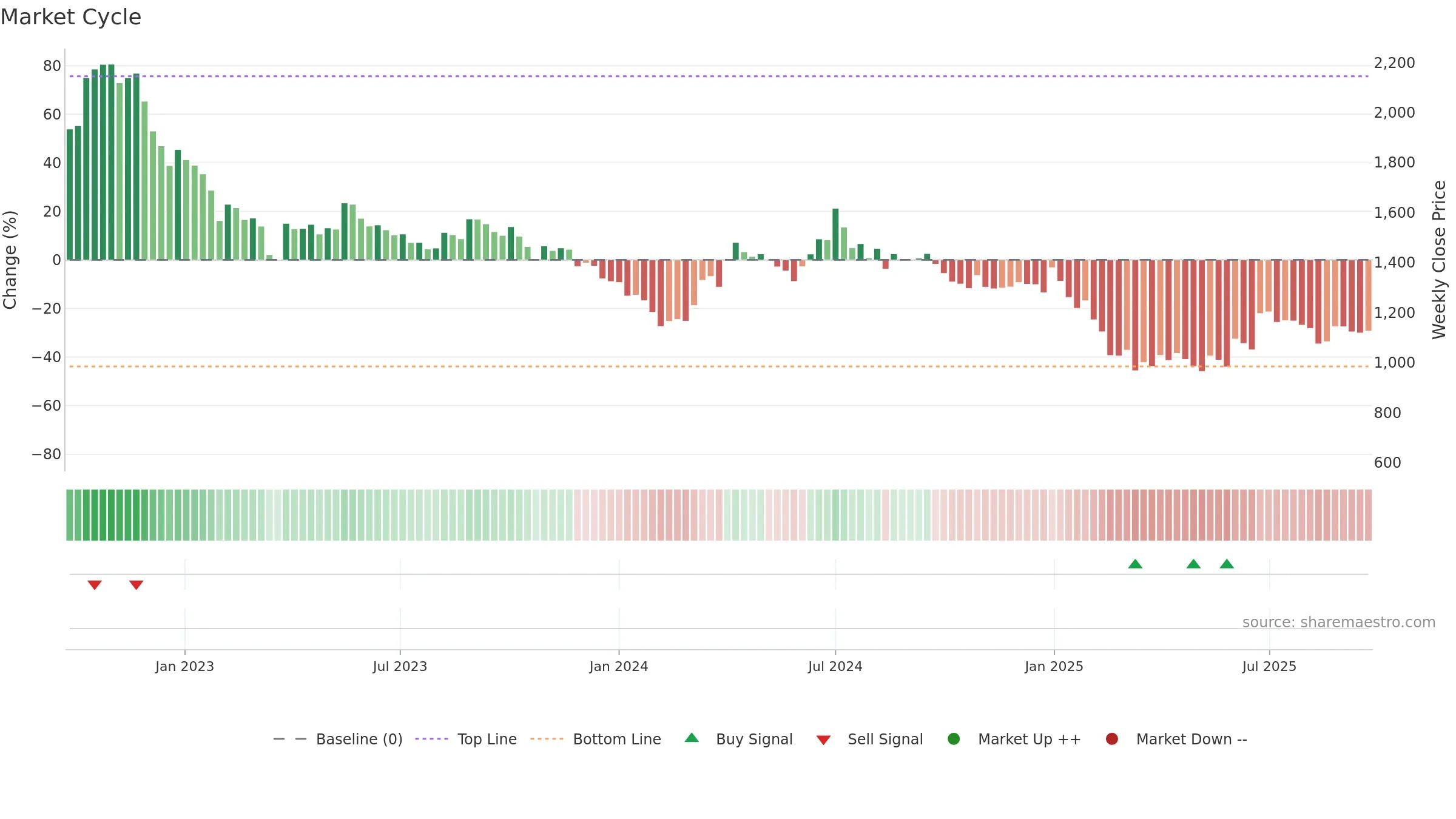Click the source: sharemaestro.com text
The height and width of the screenshot is (819, 1456).
tap(1339, 622)
